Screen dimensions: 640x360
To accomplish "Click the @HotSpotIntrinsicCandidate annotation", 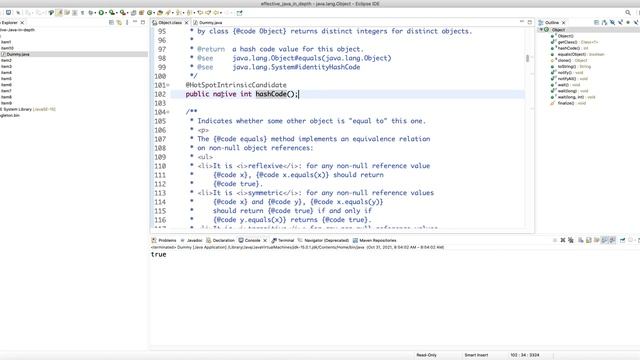I will coord(236,85).
